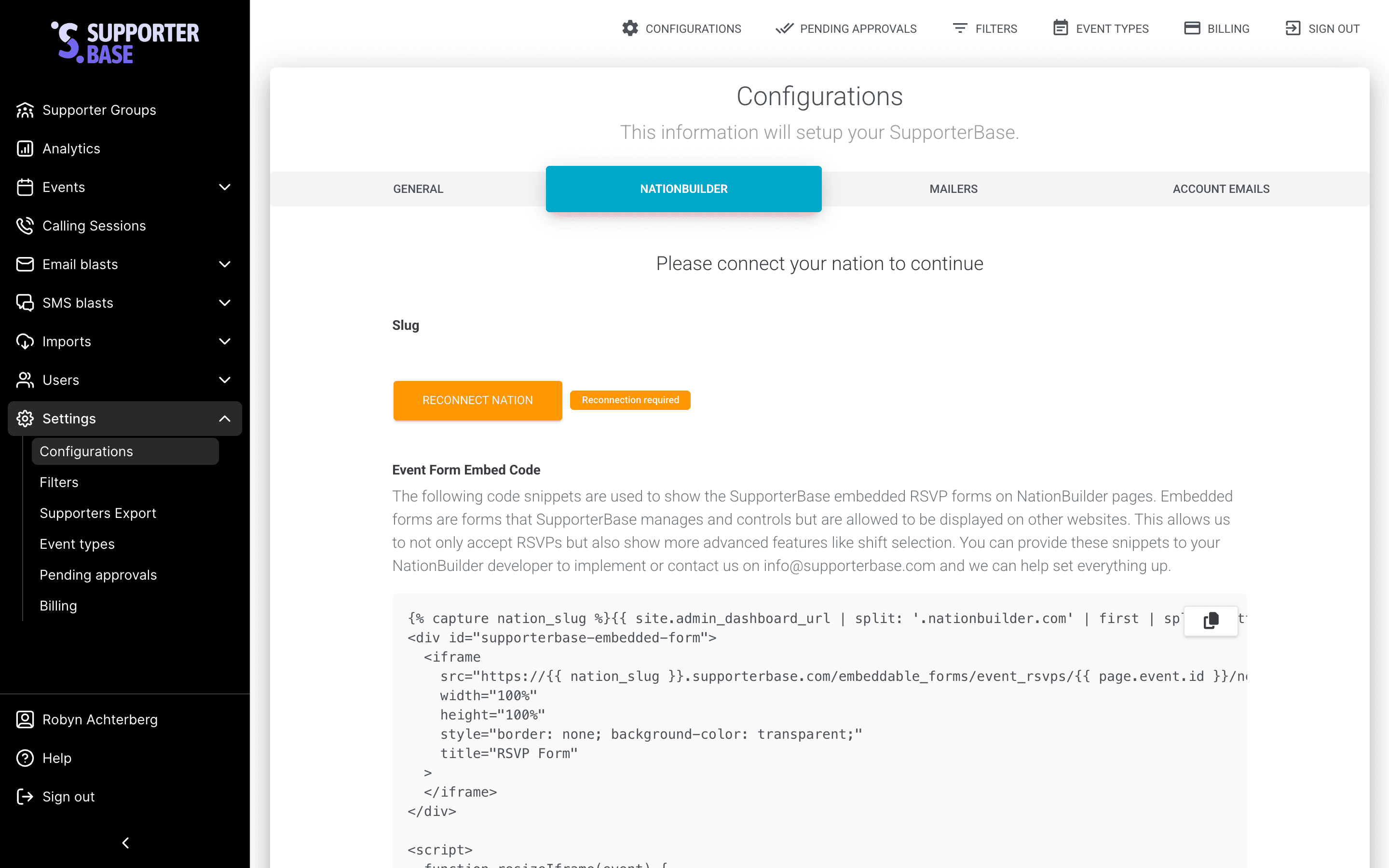Screen dimensions: 1389x868
Task: Open Pending approvals in the sidebar
Action: [x=98, y=575]
